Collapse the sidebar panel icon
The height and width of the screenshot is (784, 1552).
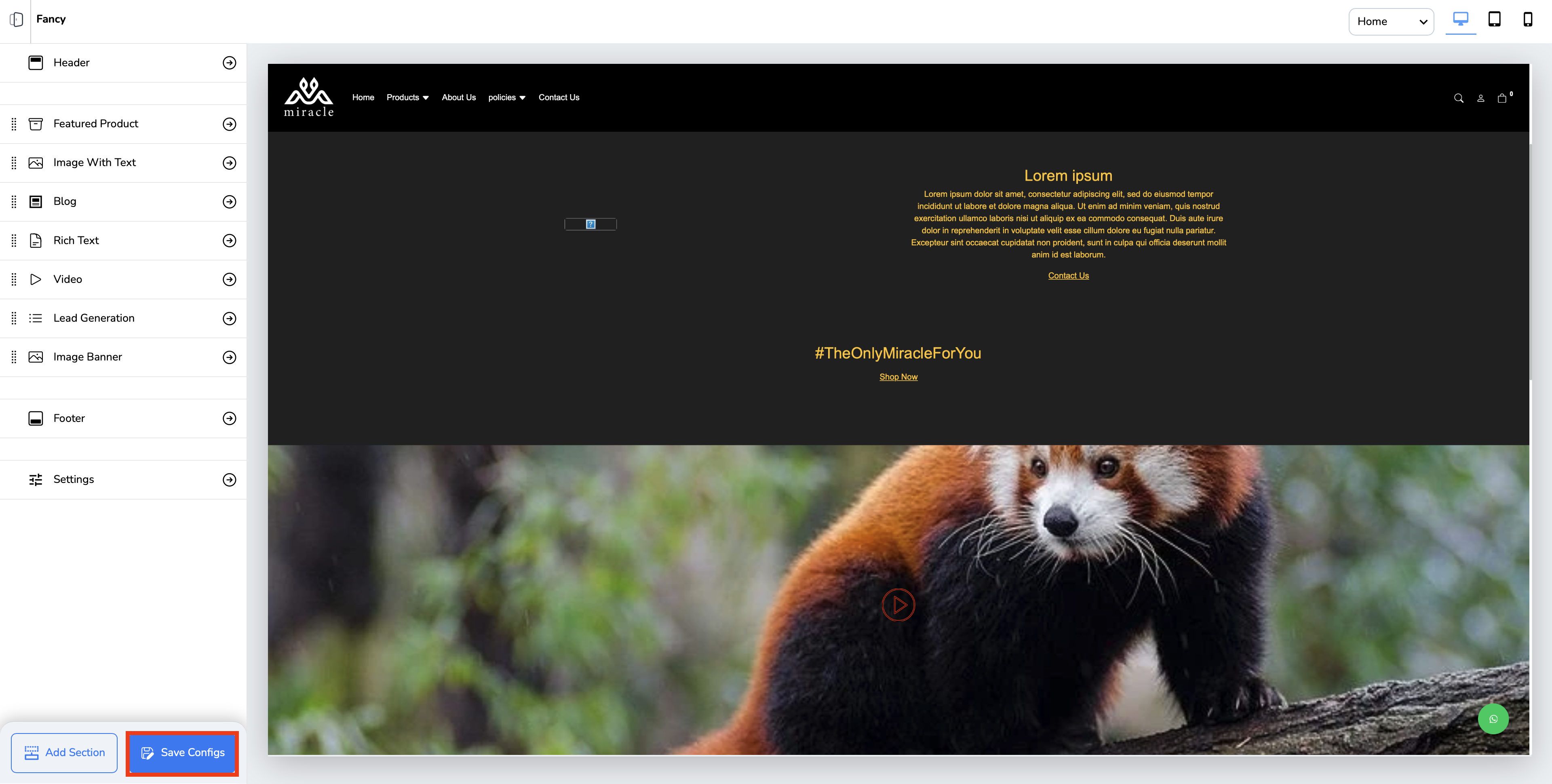pyautogui.click(x=16, y=19)
